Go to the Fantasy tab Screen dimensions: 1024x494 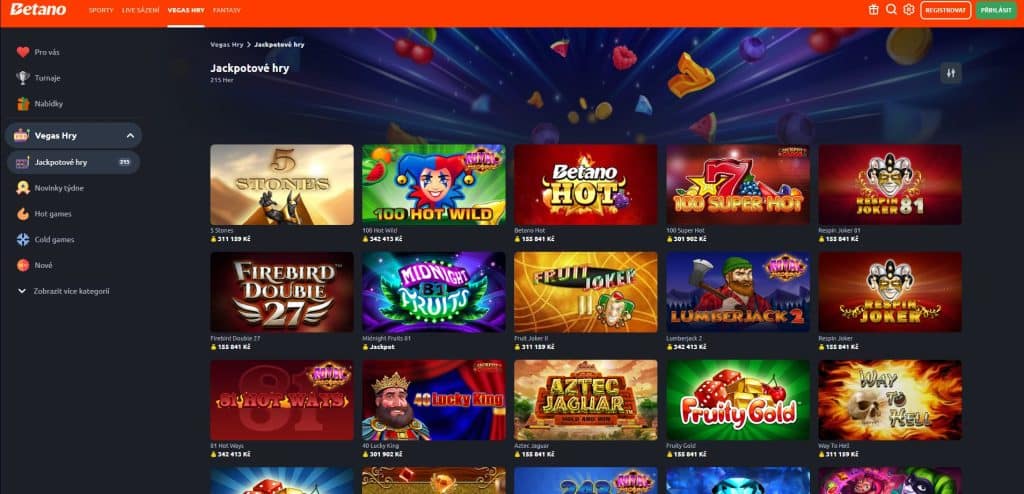point(227,10)
